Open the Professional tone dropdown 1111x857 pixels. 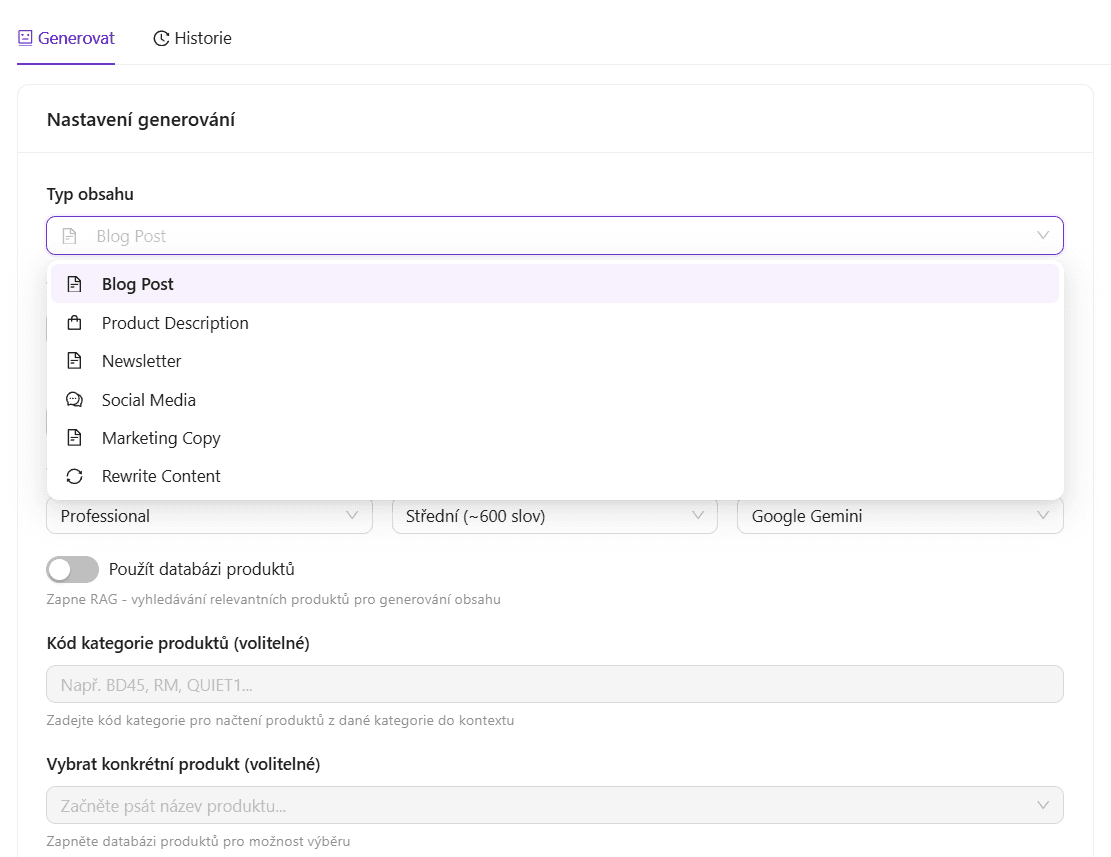(209, 516)
